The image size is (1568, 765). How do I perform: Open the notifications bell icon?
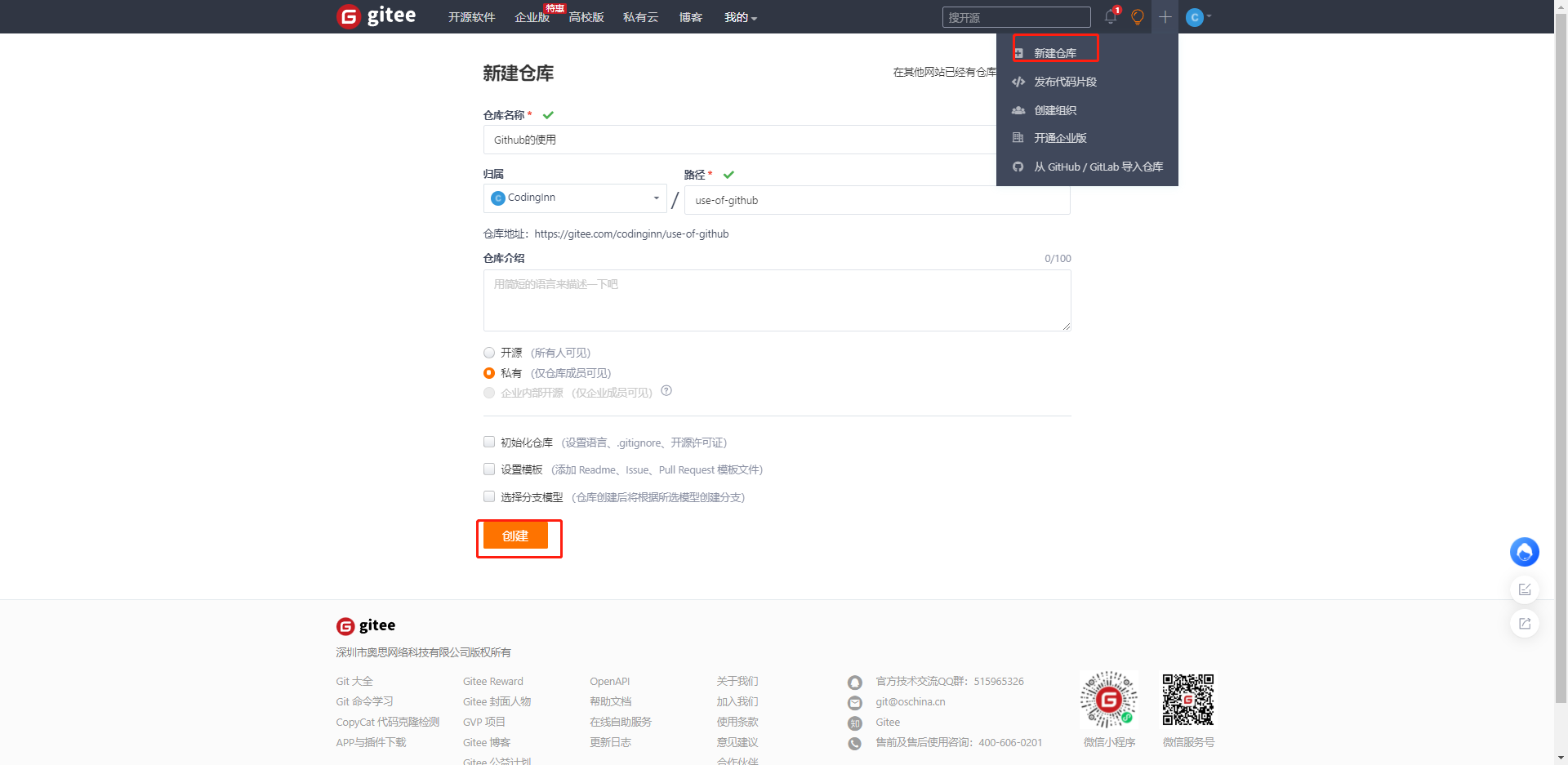(1111, 16)
